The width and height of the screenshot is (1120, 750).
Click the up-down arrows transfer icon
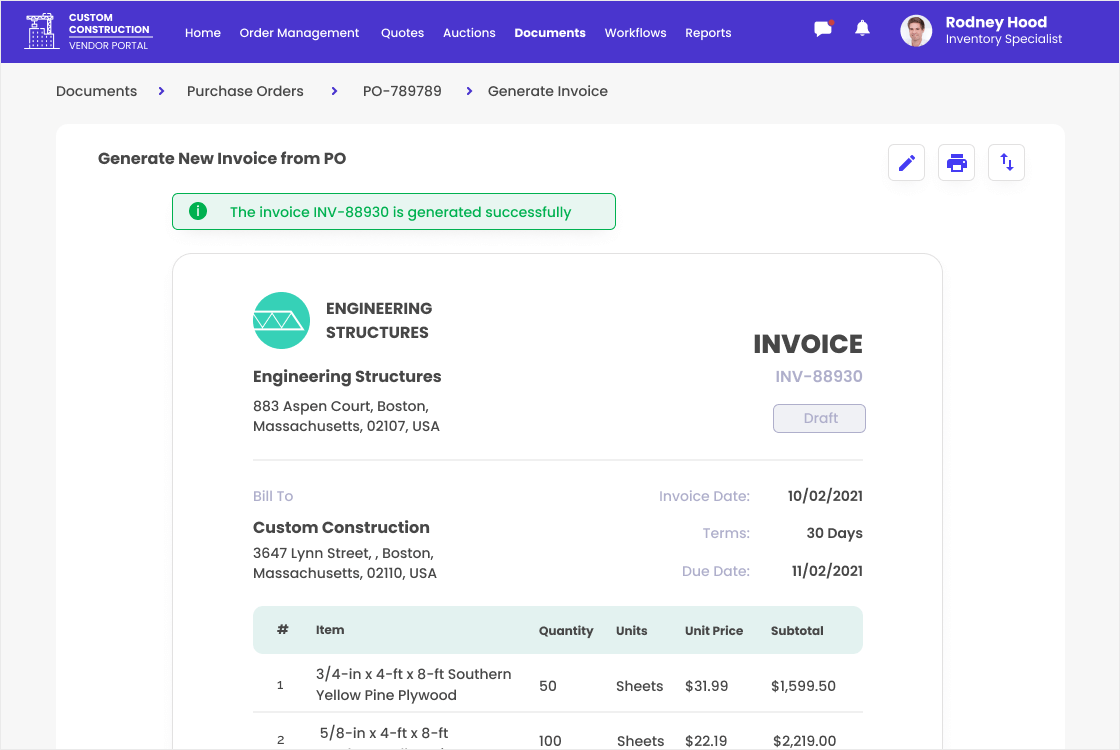click(1006, 163)
